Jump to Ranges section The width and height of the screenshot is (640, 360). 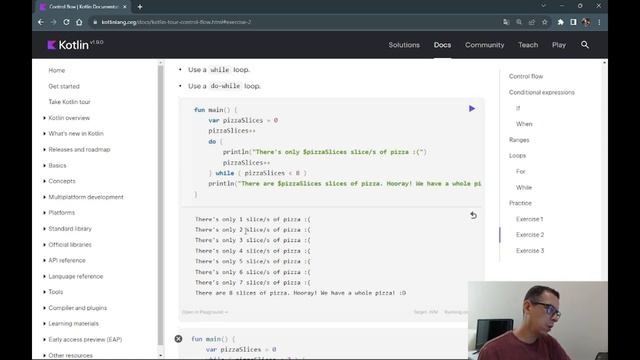[x=519, y=140]
